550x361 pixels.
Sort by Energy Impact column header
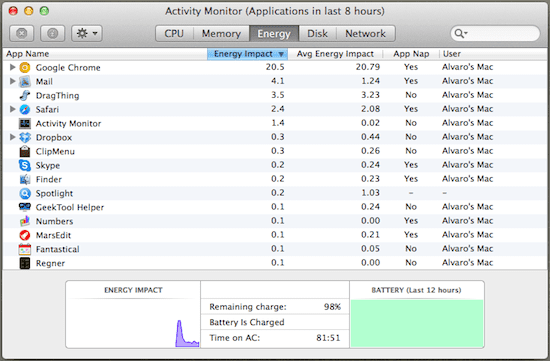[x=248, y=54]
